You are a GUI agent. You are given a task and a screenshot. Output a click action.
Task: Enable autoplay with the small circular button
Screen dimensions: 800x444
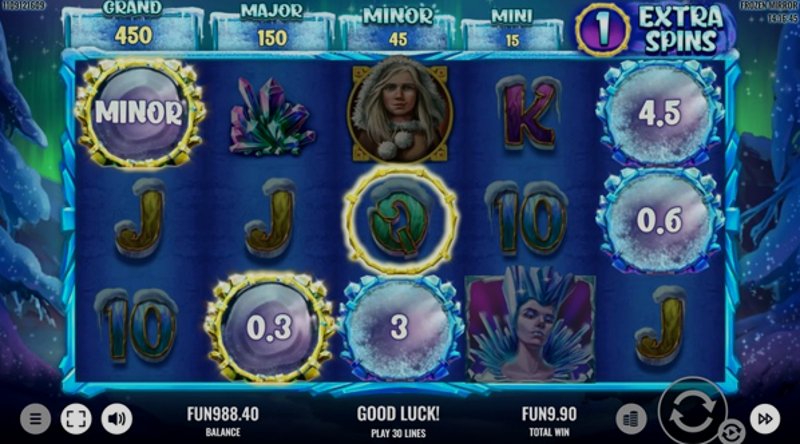click(732, 433)
